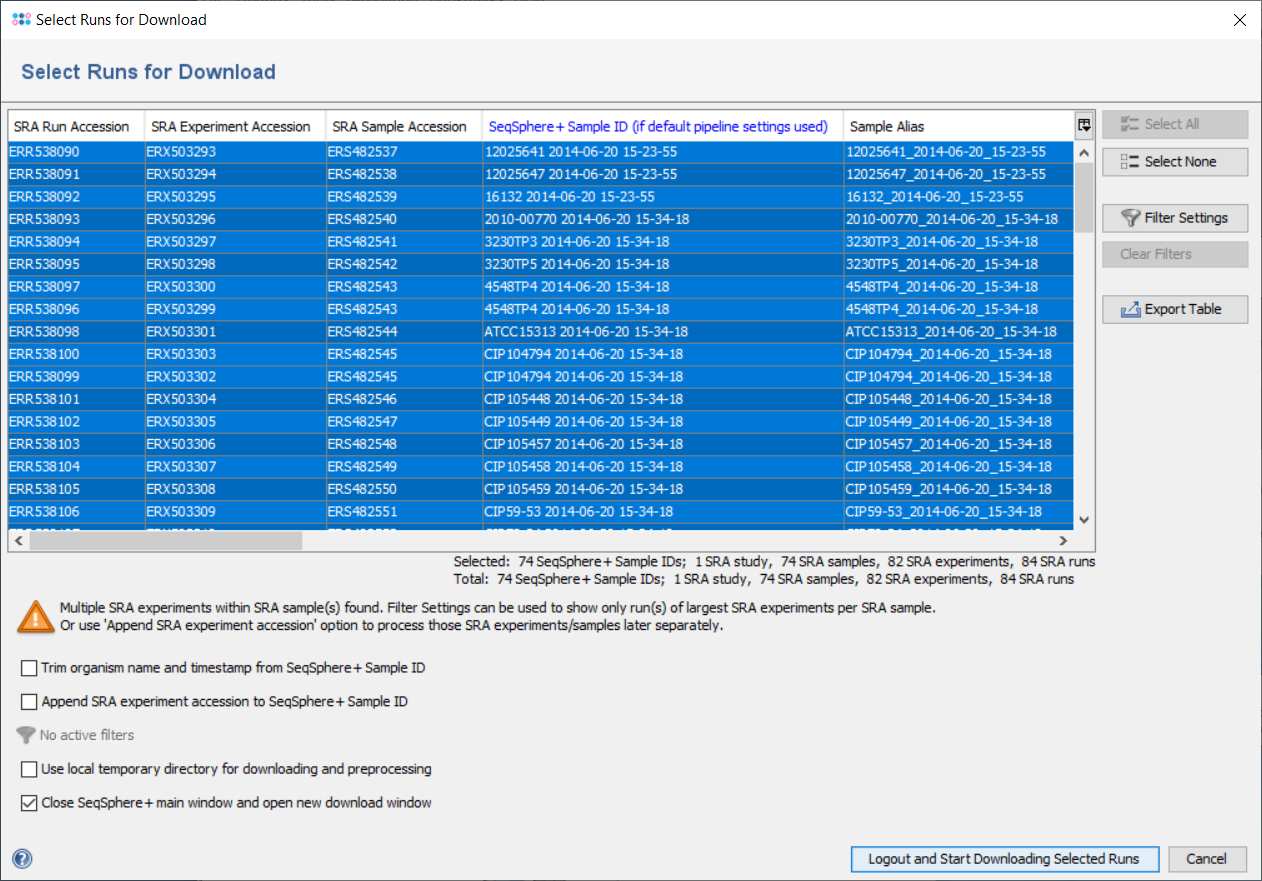This screenshot has height=881, width=1262.
Task: Click the orange warning triangle icon
Action: tap(36, 617)
